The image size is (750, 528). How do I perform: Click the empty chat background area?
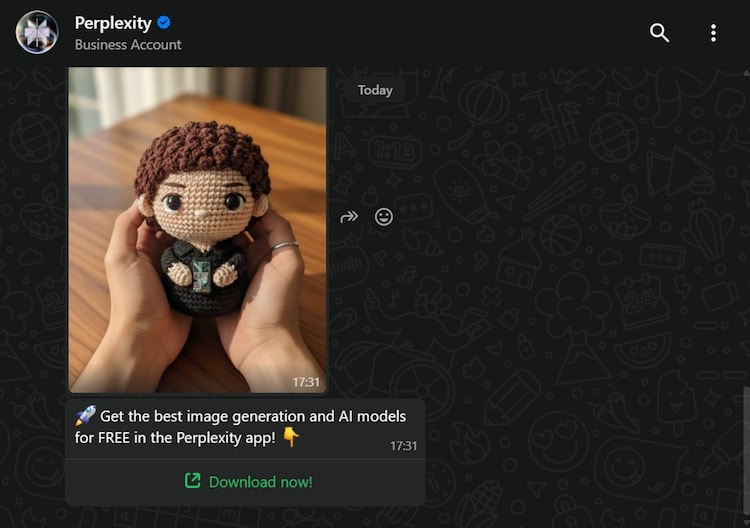[574, 287]
